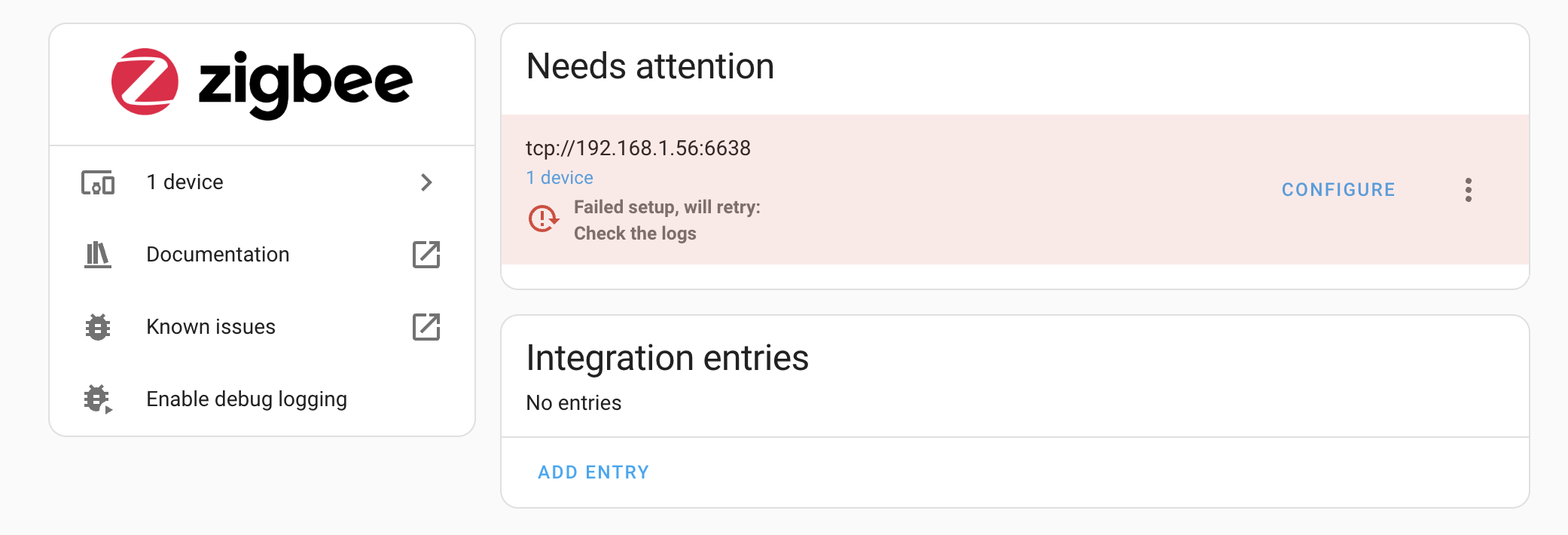Open the 1 device link
This screenshot has width=1568, height=535.
[x=559, y=177]
